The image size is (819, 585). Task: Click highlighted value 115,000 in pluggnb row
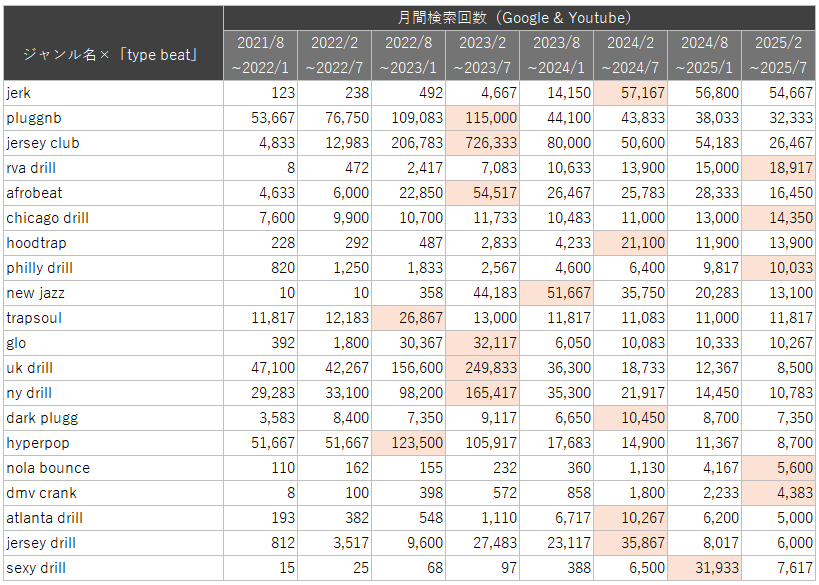(483, 118)
